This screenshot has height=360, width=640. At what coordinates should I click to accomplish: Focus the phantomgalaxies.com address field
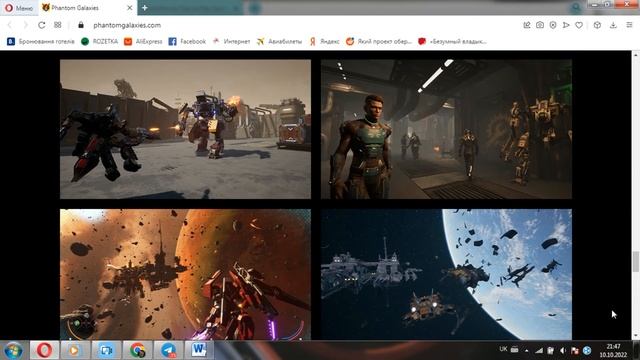pos(127,25)
